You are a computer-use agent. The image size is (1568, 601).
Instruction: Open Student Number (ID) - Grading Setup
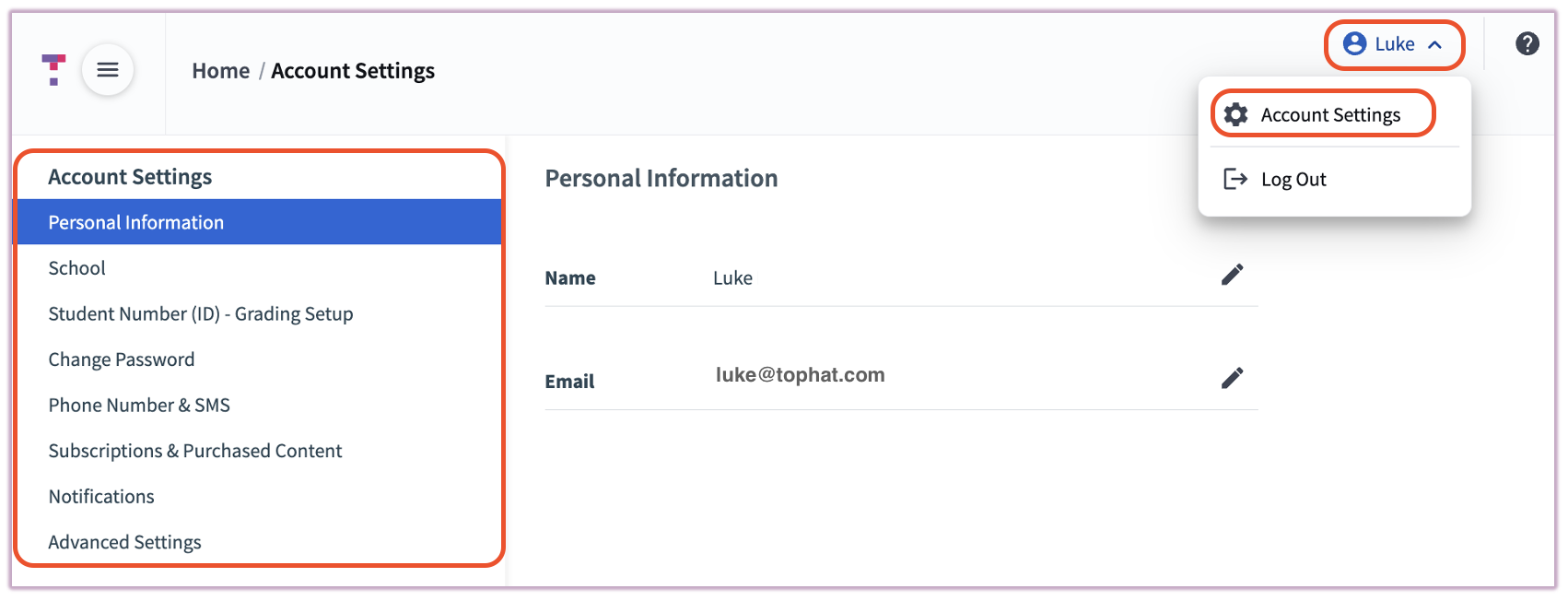coord(201,313)
